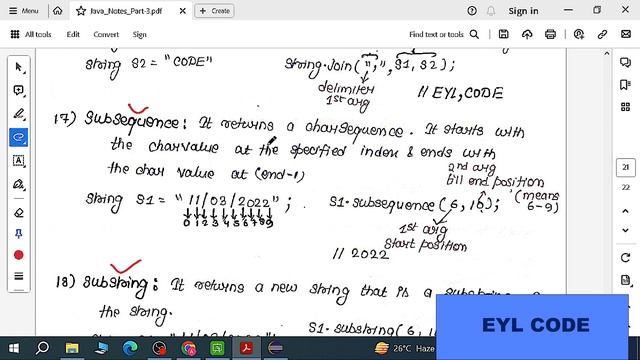Click the Create button
The width and height of the screenshot is (640, 360).
214,11
